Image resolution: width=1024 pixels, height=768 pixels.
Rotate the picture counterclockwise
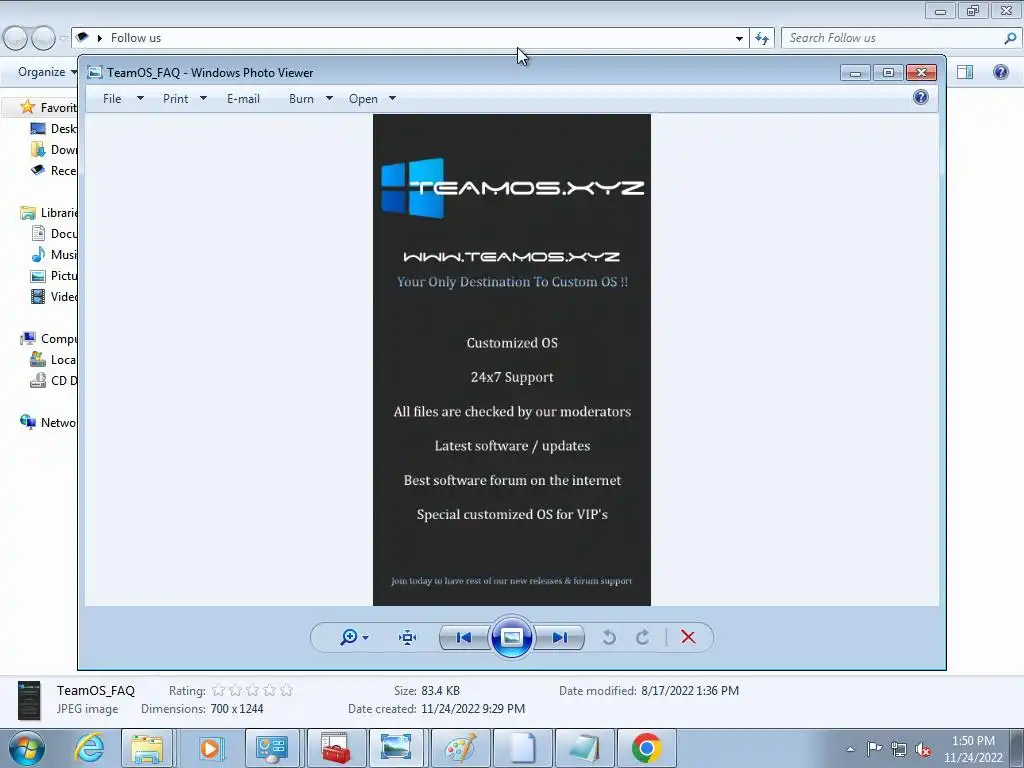pyautogui.click(x=609, y=637)
